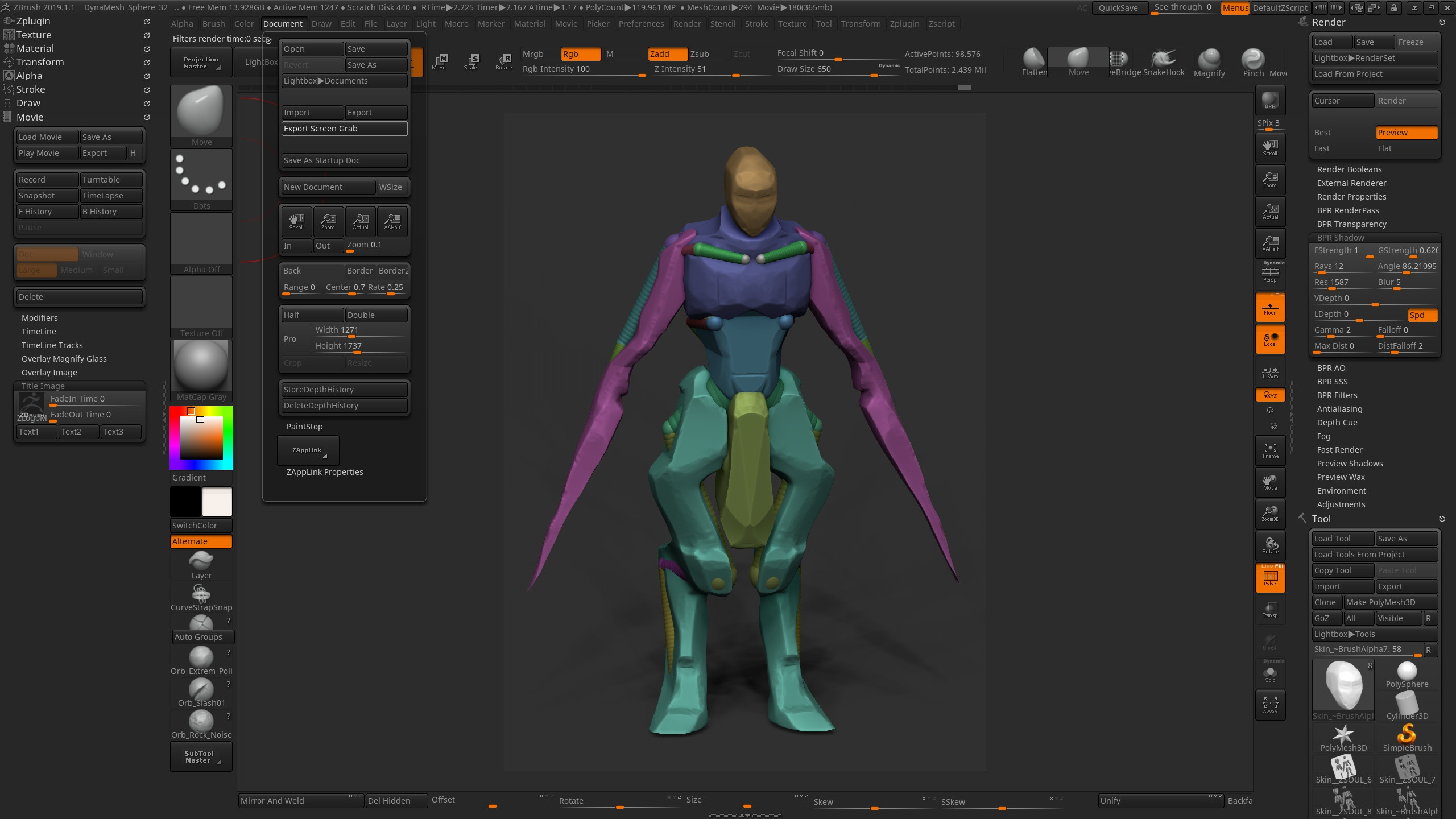Open the Transform menu in menu bar

click(x=861, y=24)
